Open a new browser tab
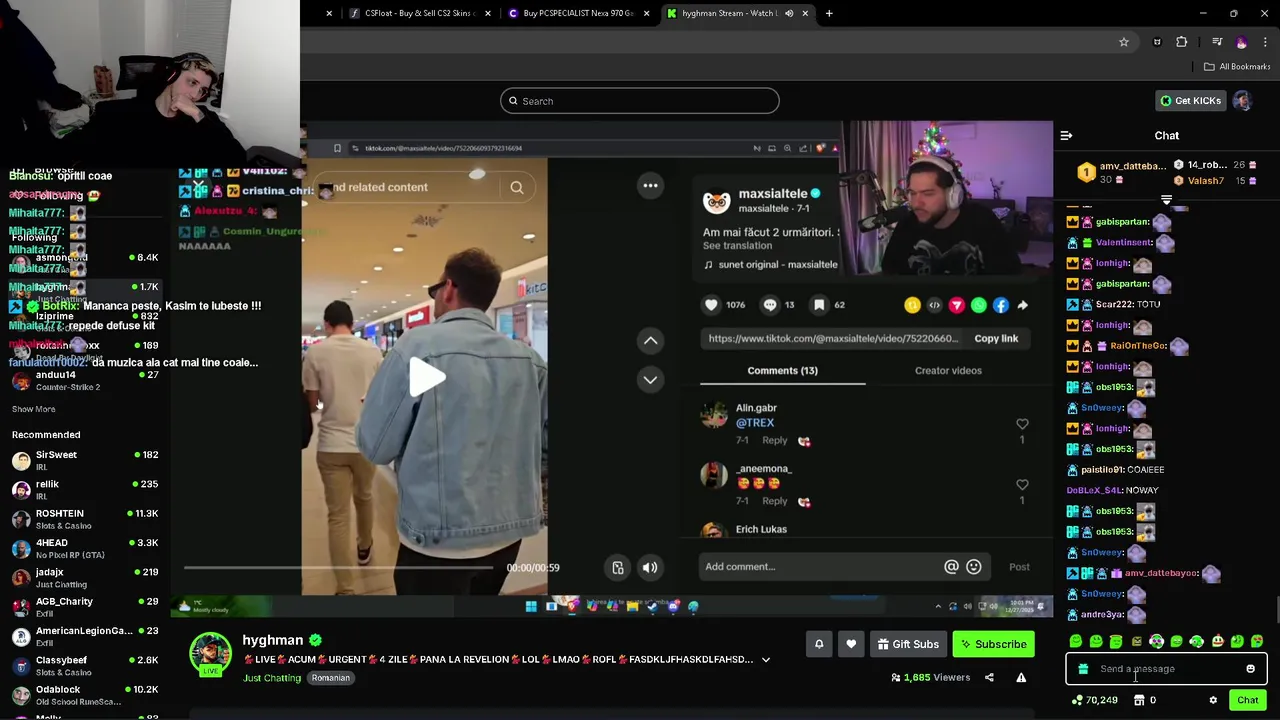 coord(829,13)
